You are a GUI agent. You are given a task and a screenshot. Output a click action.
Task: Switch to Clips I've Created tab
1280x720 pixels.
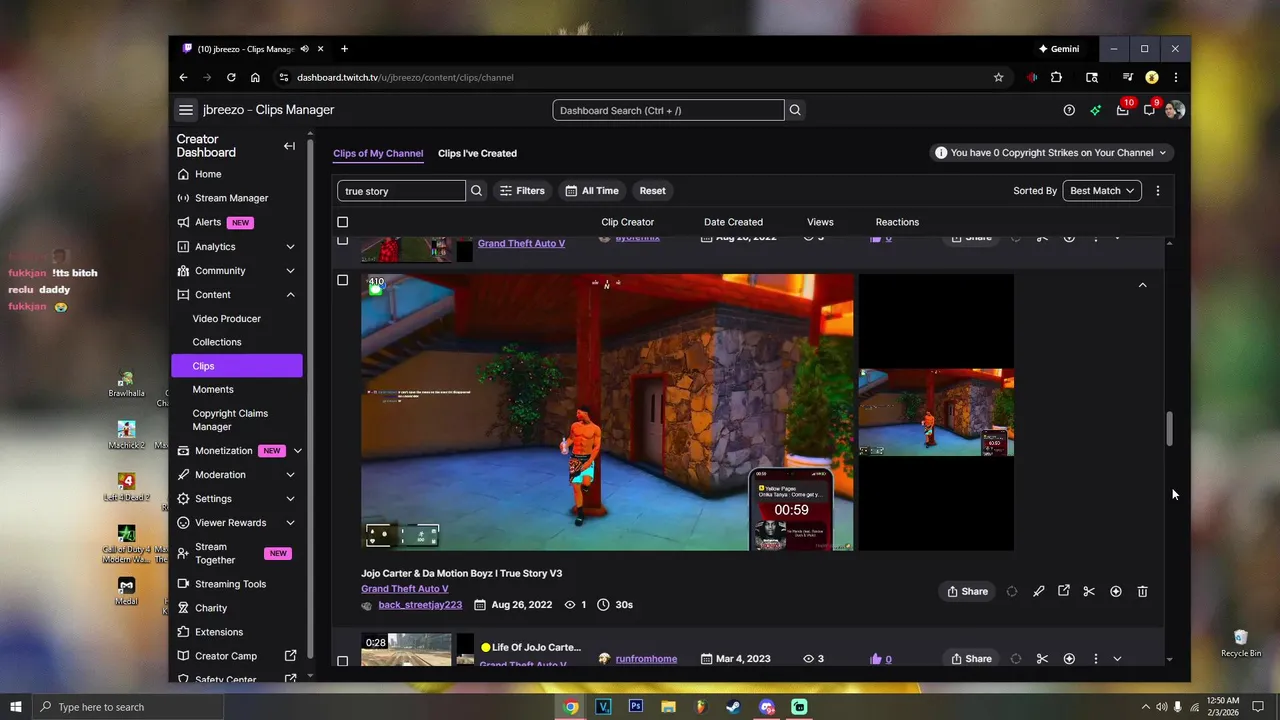click(x=477, y=153)
